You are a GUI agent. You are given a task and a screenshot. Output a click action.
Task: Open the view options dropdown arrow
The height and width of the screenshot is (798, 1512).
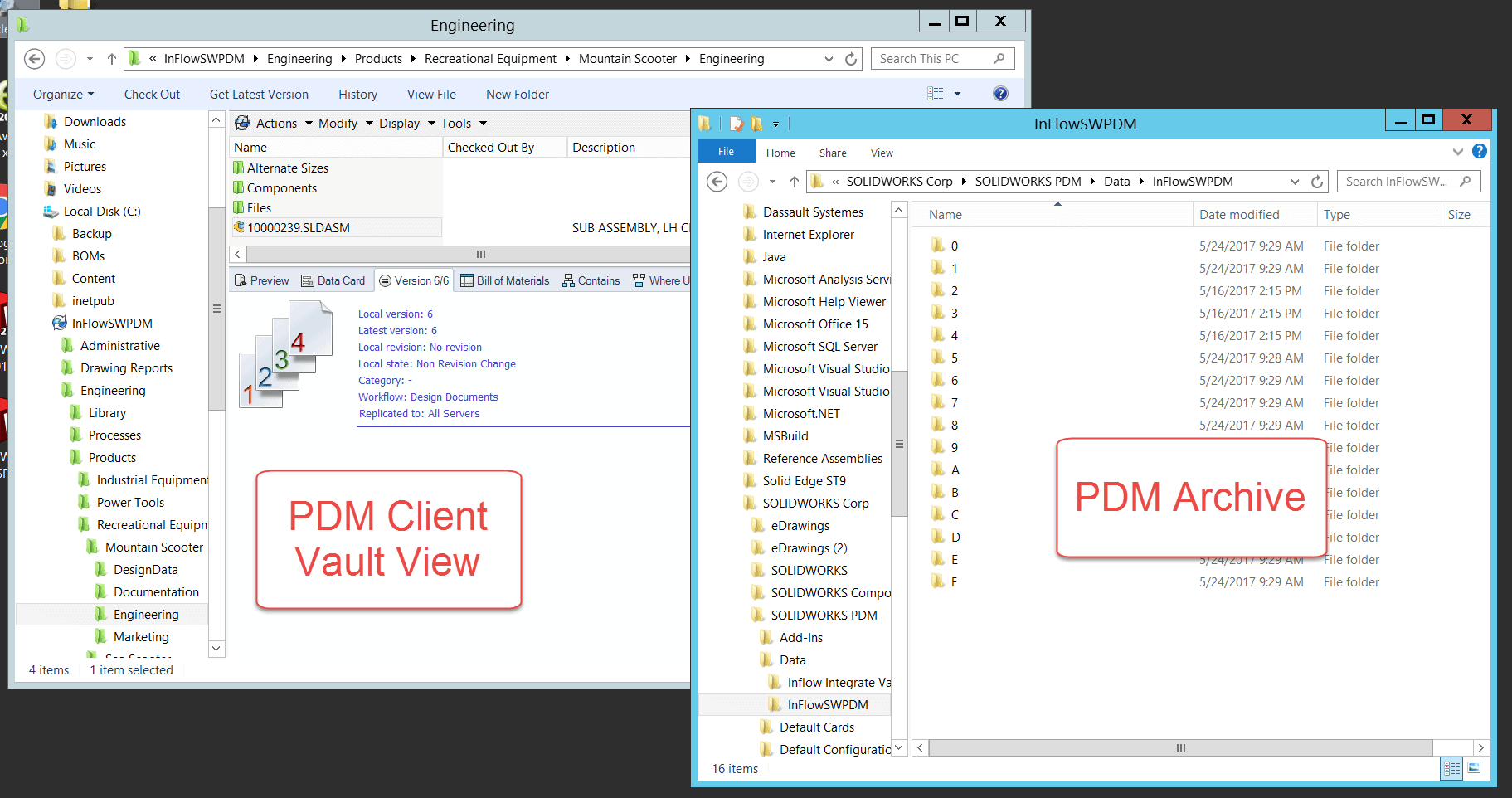pos(957,95)
